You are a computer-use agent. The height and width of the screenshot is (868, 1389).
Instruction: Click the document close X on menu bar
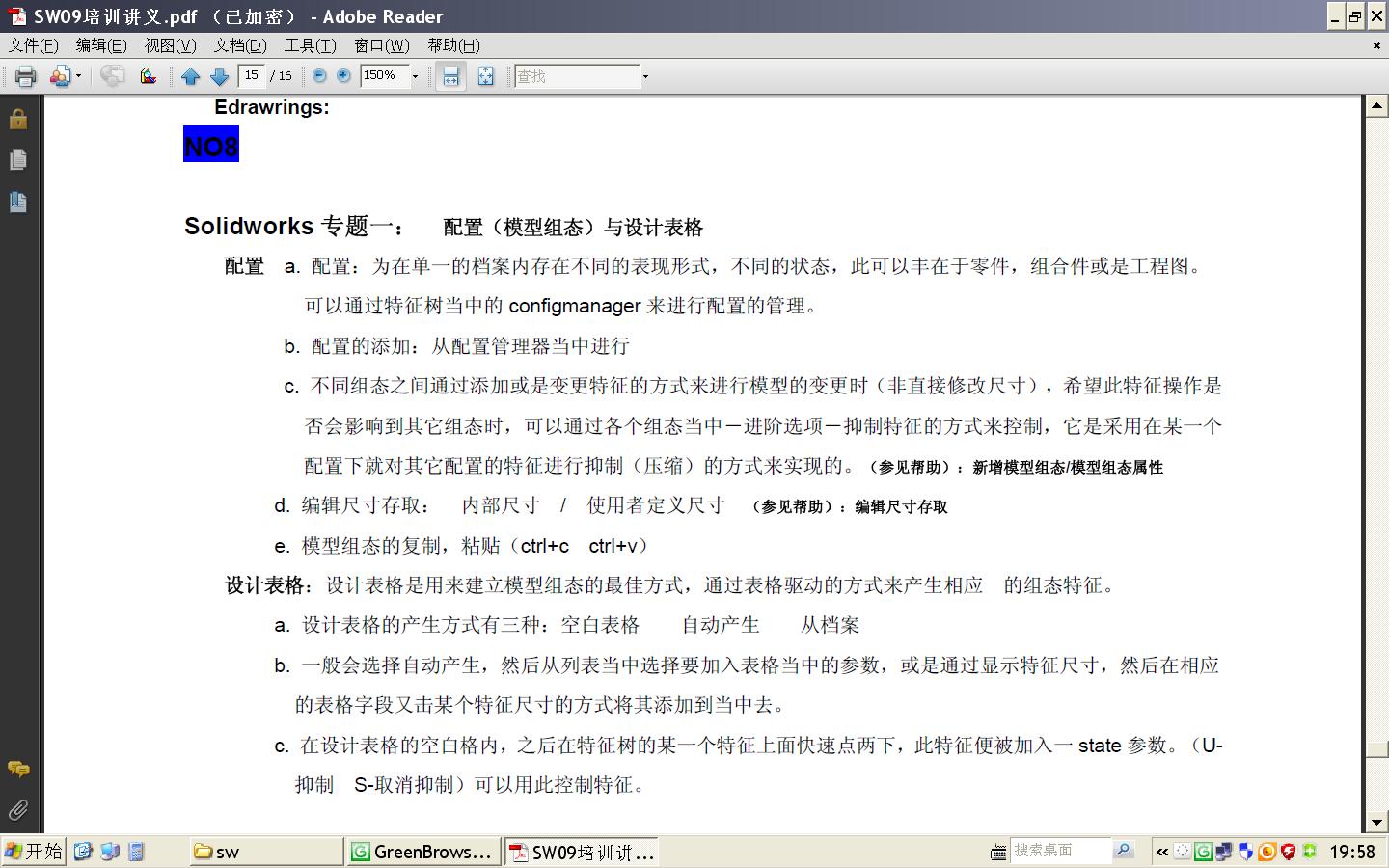click(1376, 45)
